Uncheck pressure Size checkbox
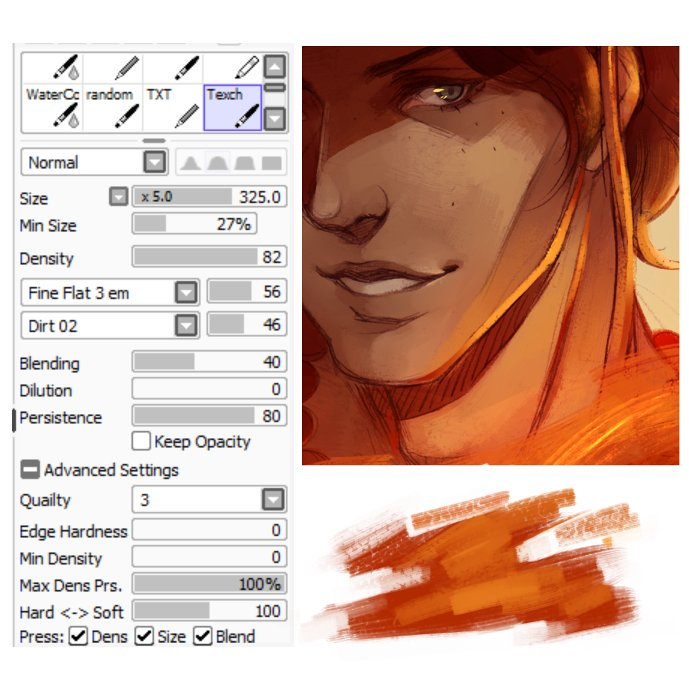Viewport: 689px width, 689px height. tap(144, 636)
